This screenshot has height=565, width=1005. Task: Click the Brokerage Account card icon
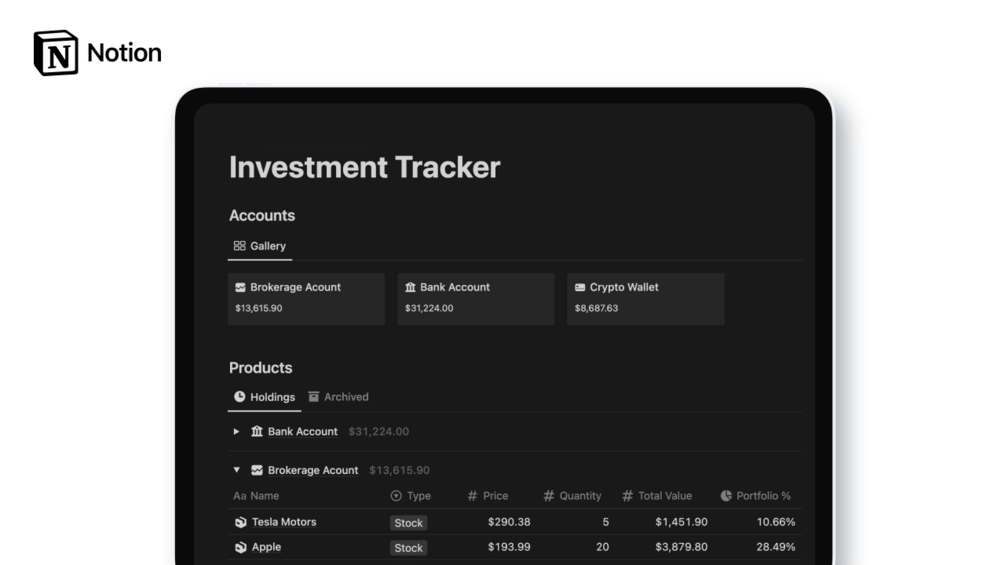[240, 287]
